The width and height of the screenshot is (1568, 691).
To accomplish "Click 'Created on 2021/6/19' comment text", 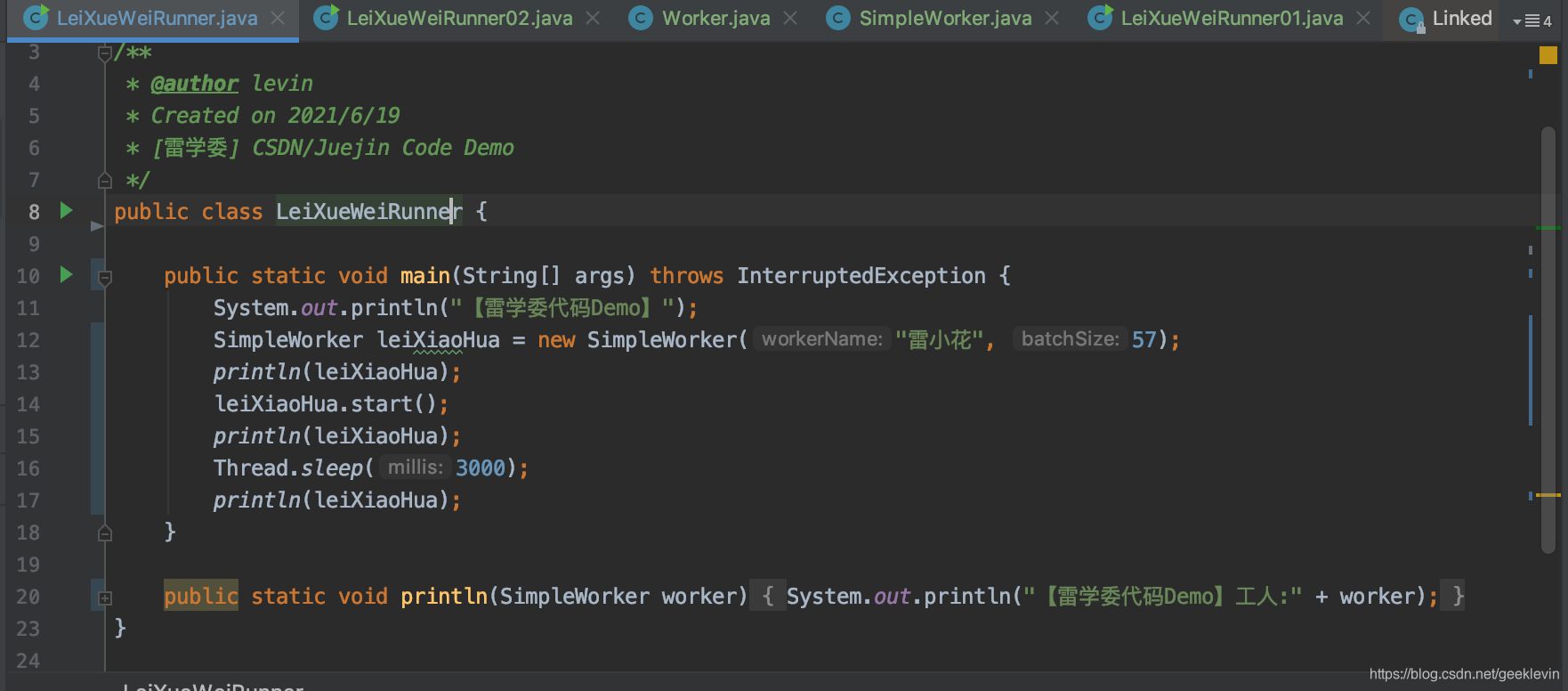I will tap(275, 116).
